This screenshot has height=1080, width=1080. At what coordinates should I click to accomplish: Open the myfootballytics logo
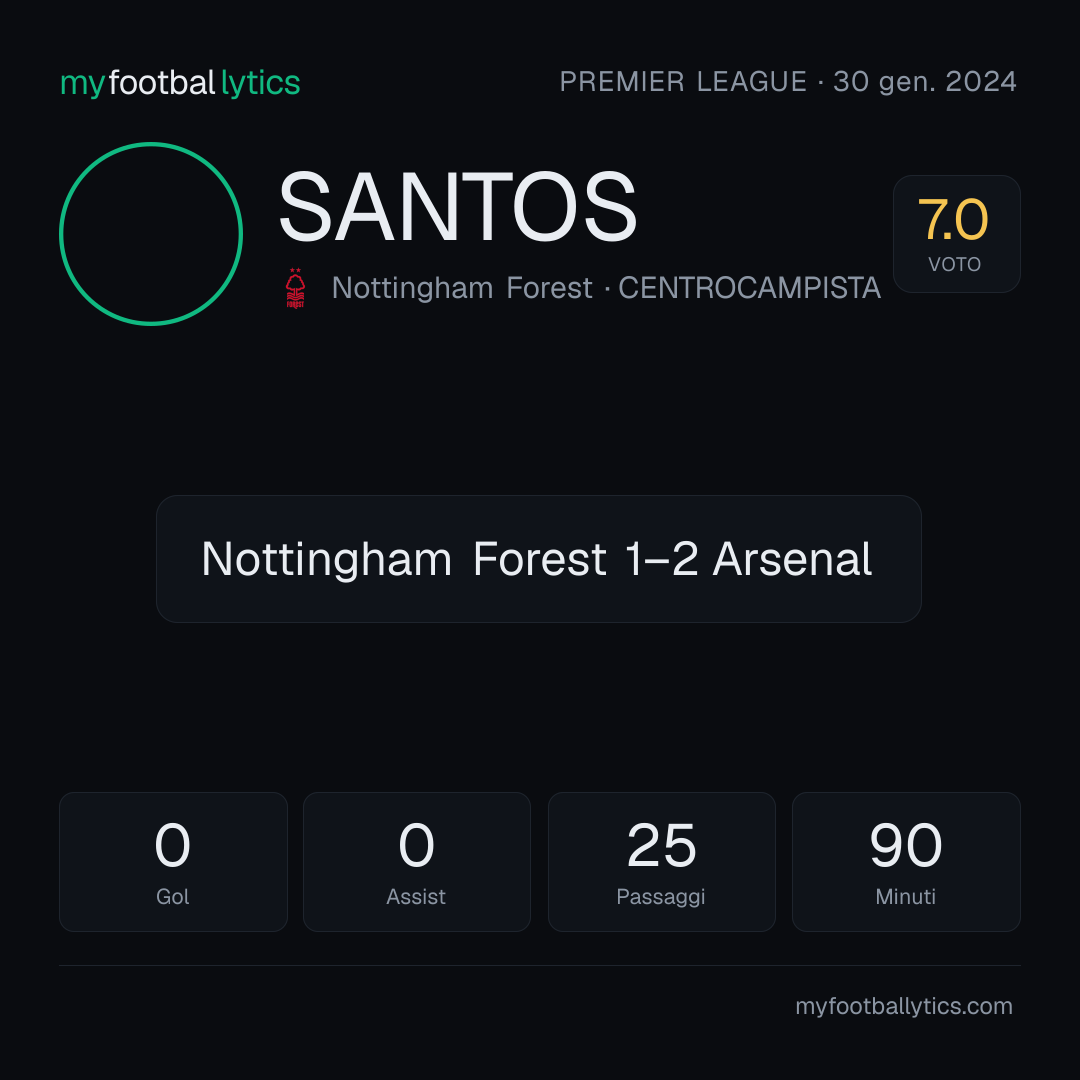tap(180, 83)
